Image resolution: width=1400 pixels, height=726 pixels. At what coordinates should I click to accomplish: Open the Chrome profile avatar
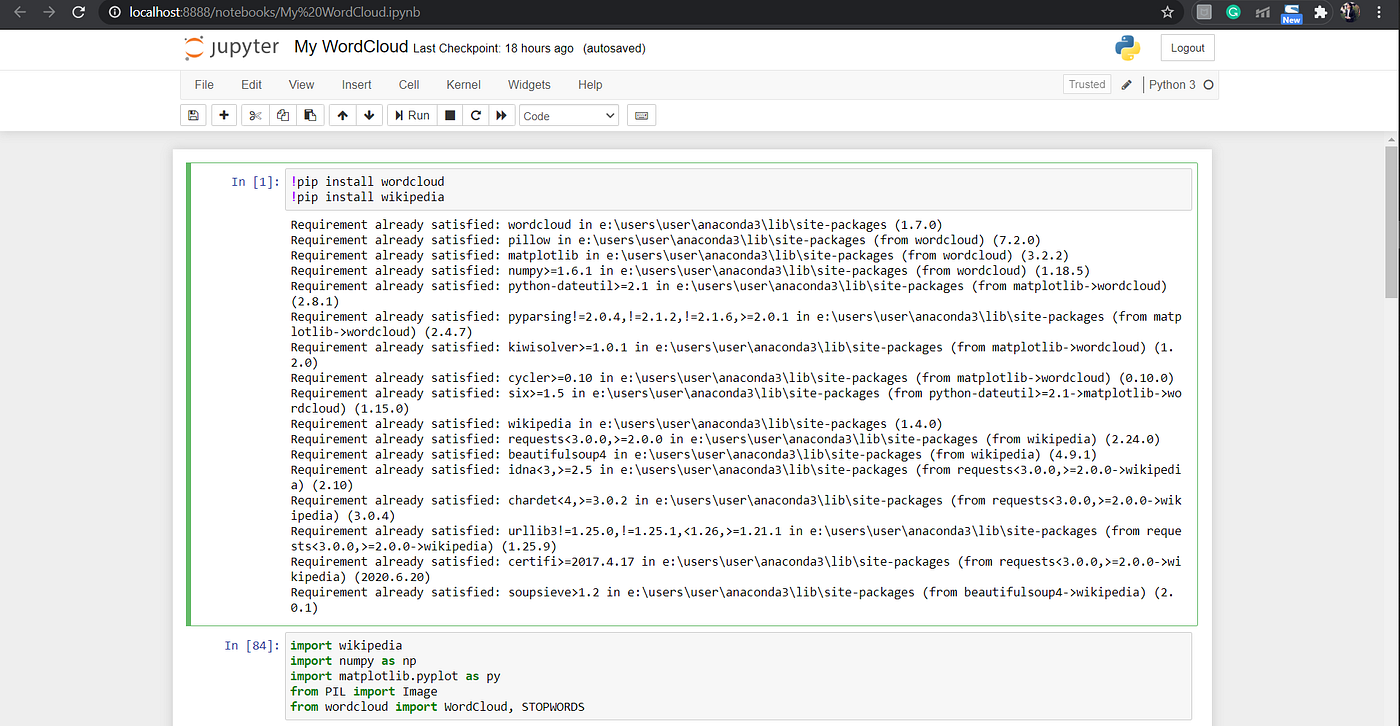point(1350,12)
